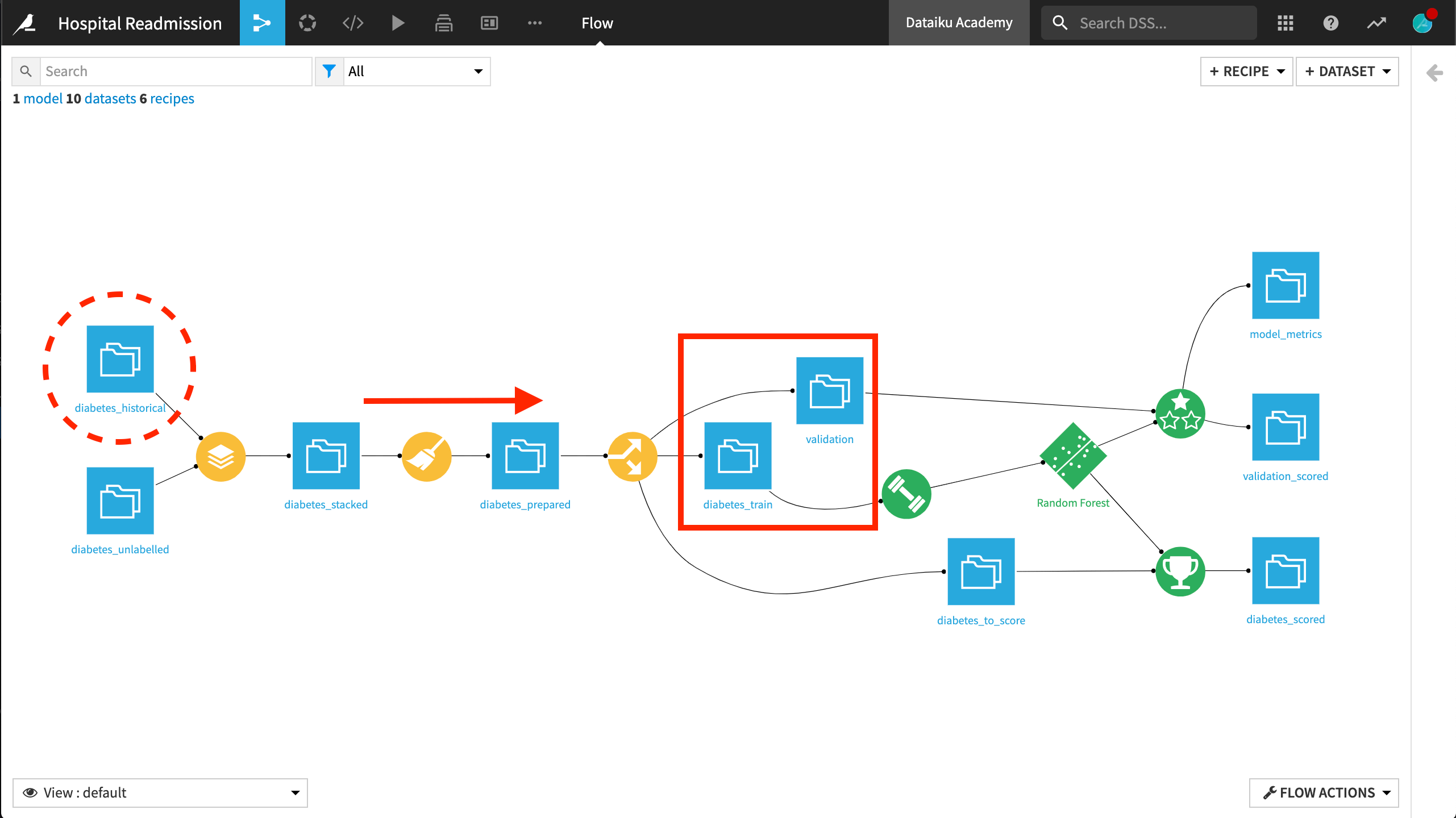Click the magnifier icon in flow search
This screenshot has width=1456, height=818.
(26, 72)
